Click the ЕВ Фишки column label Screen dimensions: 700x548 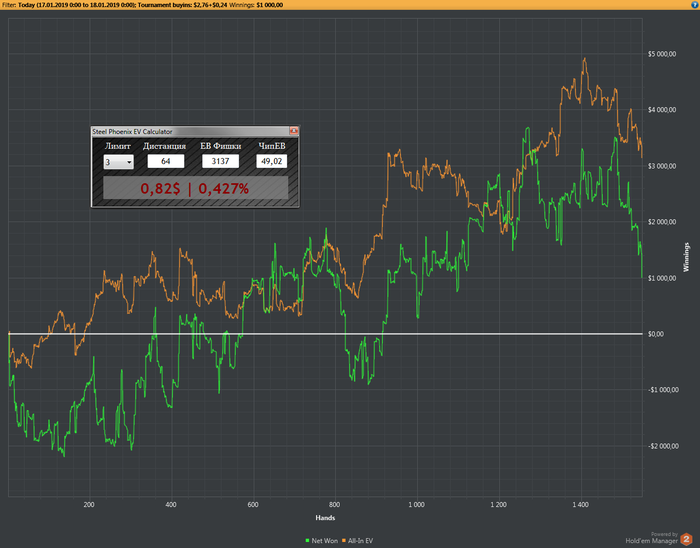pyautogui.click(x=221, y=146)
